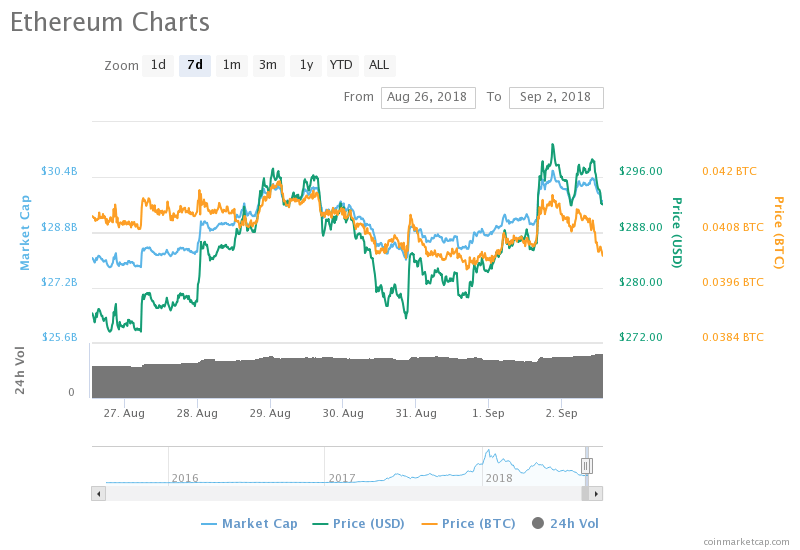The image size is (800, 550).
Task: Toggle the Price (BTC) legend series
Action: click(x=468, y=523)
